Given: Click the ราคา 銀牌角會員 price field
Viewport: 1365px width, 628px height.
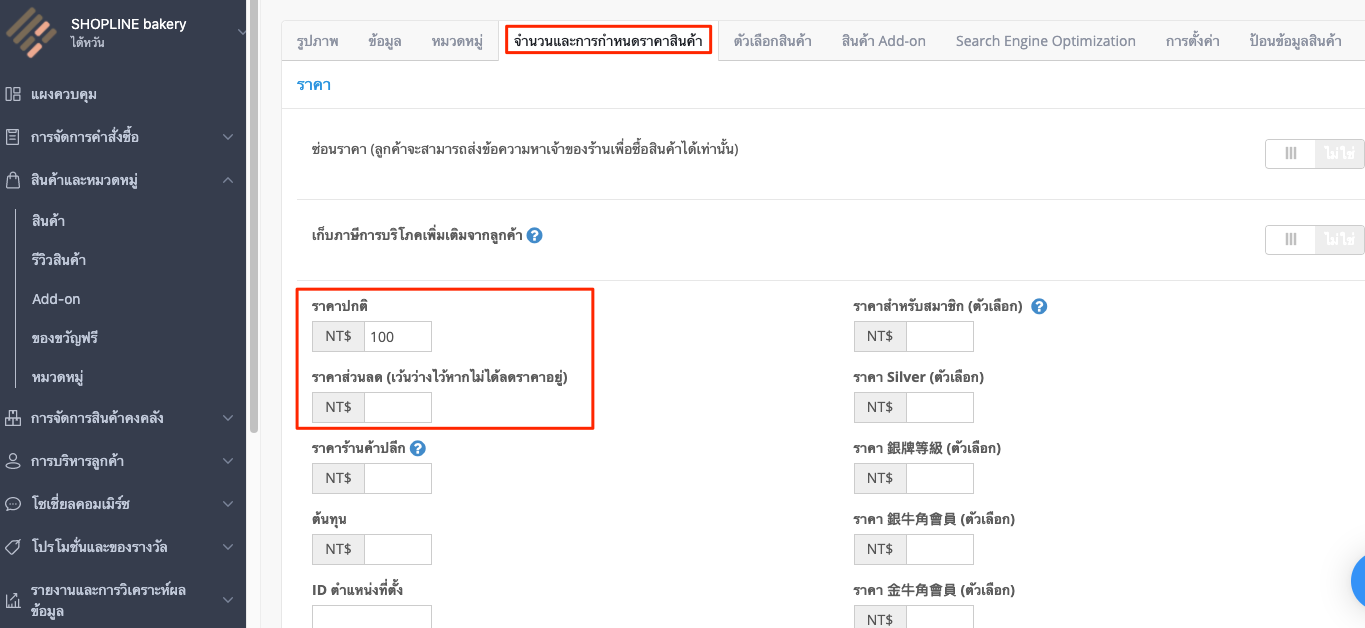Looking at the screenshot, I should click(940, 549).
